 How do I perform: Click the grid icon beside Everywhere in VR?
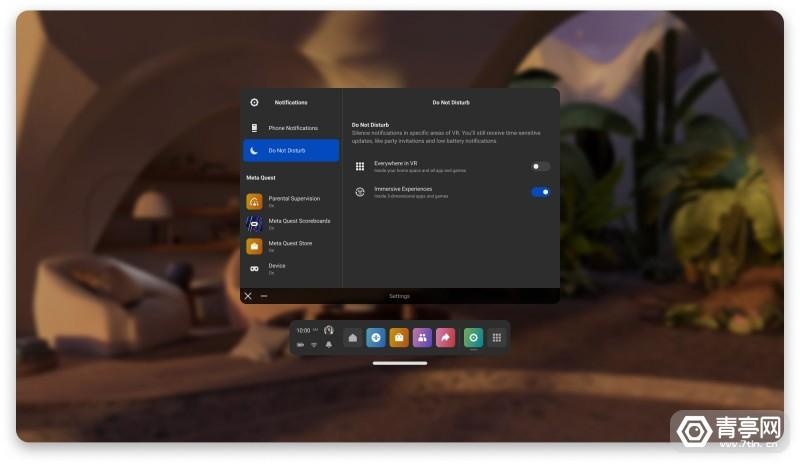pyautogui.click(x=360, y=166)
